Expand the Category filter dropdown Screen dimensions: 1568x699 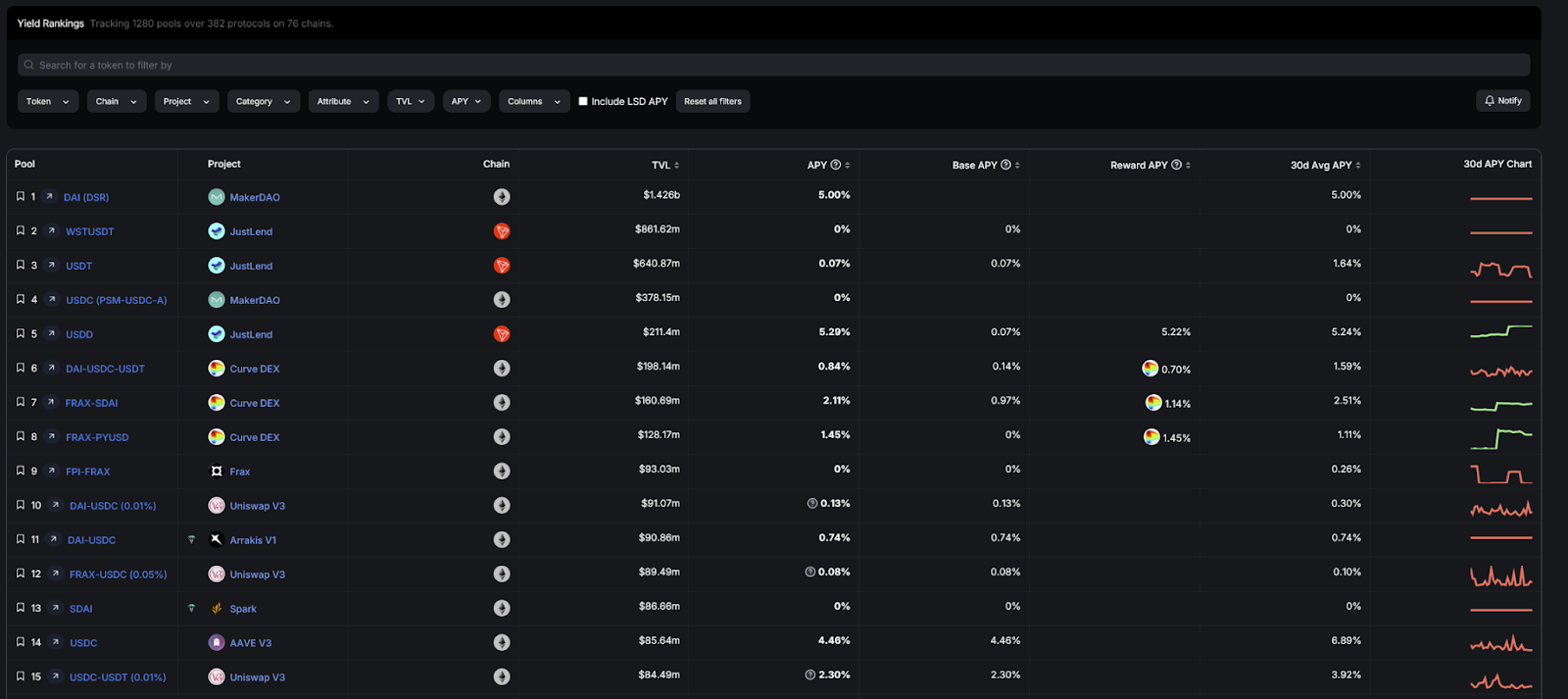264,101
